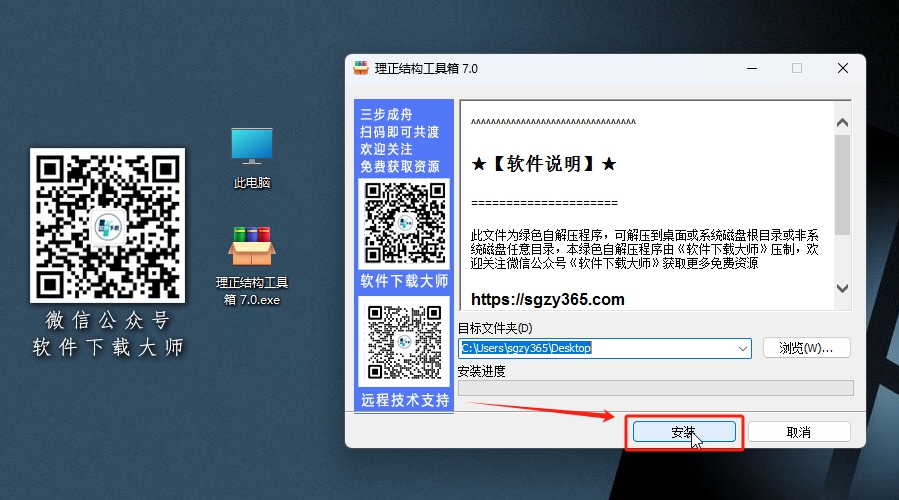Expand the destination folder dropdown arrow
Viewport: 899px width, 500px height.
point(742,348)
